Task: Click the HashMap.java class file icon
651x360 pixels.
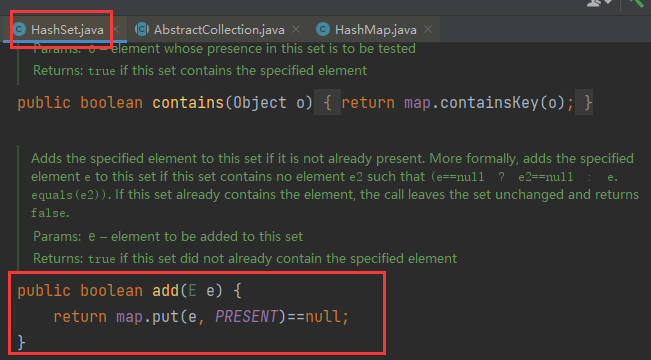Action: coord(323,29)
